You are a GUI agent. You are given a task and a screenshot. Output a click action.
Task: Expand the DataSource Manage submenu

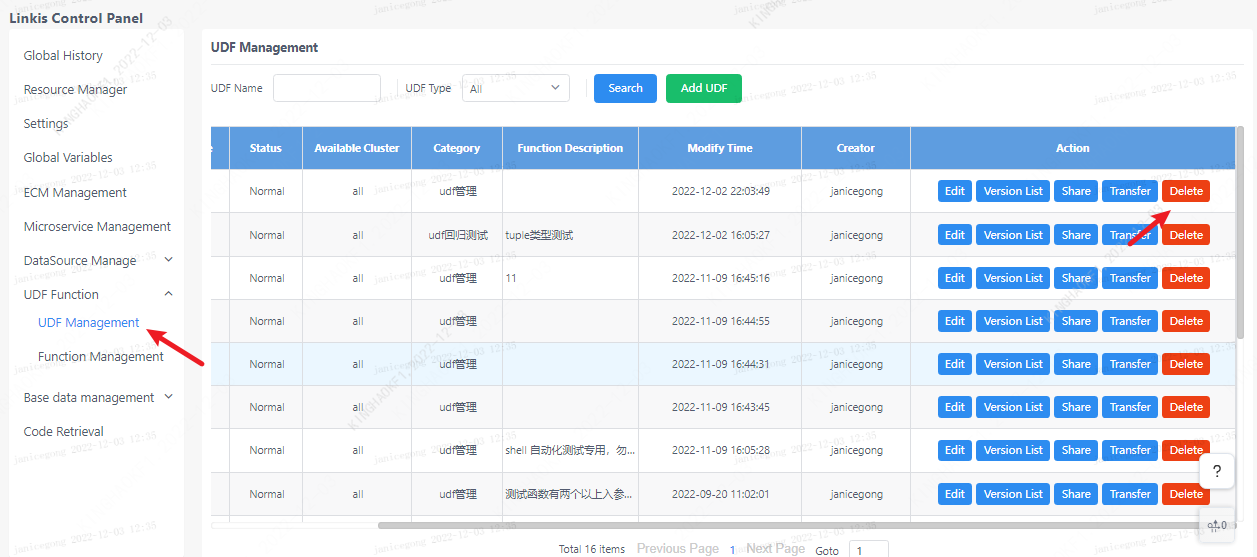168,260
